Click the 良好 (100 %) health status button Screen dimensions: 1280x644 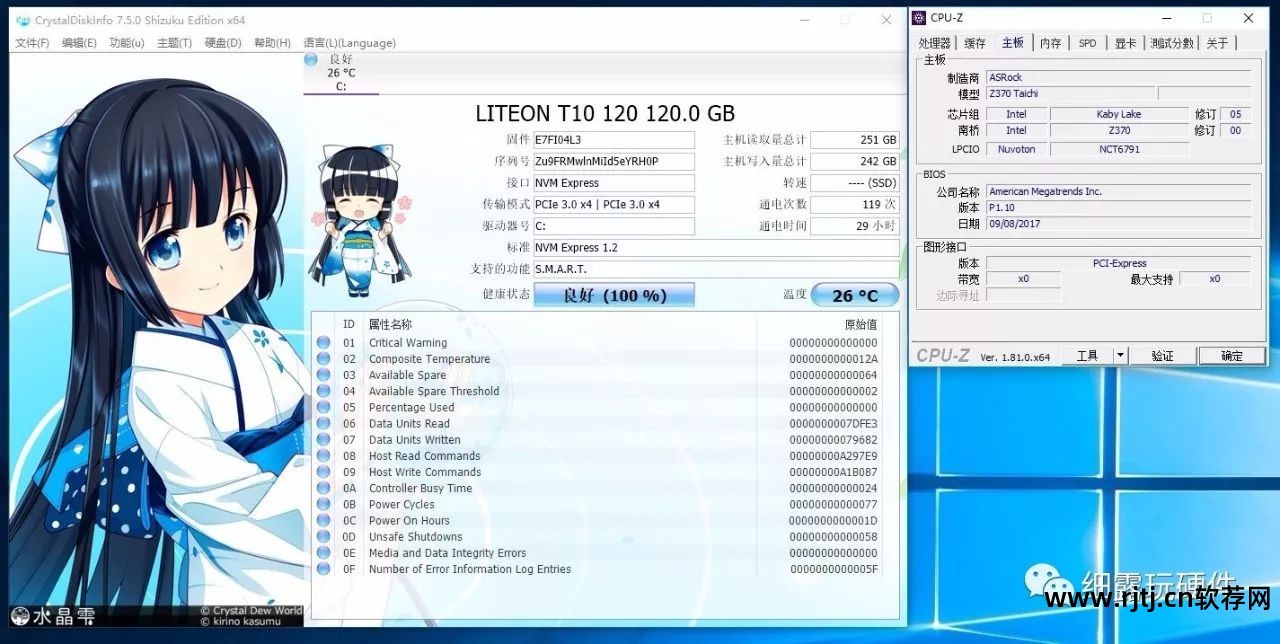(x=614, y=295)
